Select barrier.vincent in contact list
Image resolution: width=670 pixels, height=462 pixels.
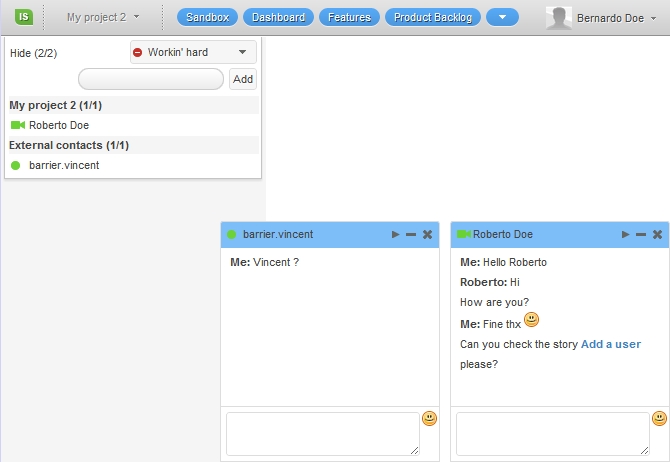point(64,165)
